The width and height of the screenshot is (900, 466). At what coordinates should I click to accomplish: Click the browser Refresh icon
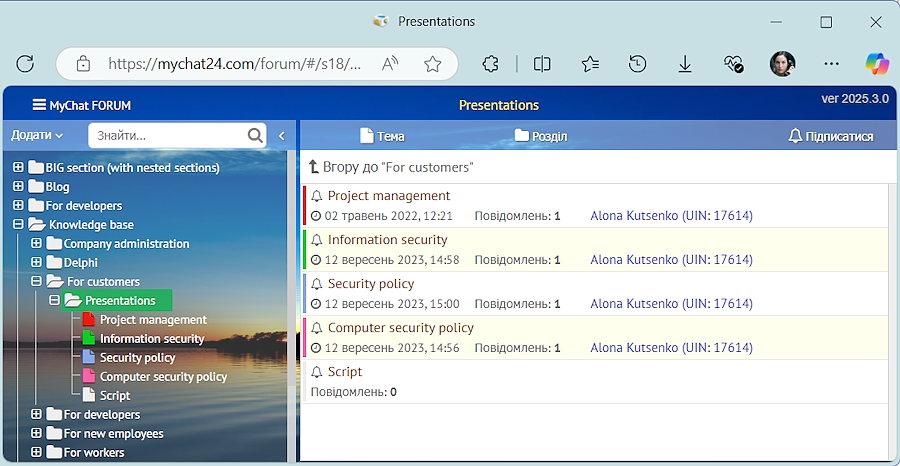(25, 64)
